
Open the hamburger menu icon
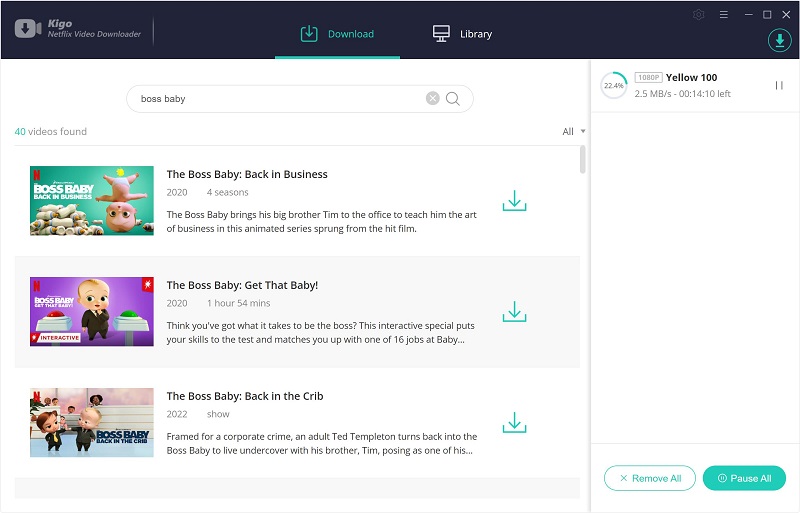[x=723, y=15]
